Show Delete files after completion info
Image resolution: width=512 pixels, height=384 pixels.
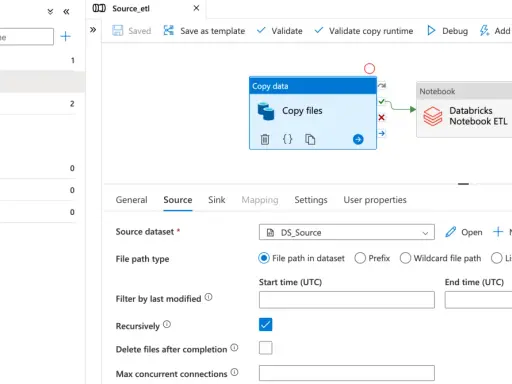(x=234, y=348)
